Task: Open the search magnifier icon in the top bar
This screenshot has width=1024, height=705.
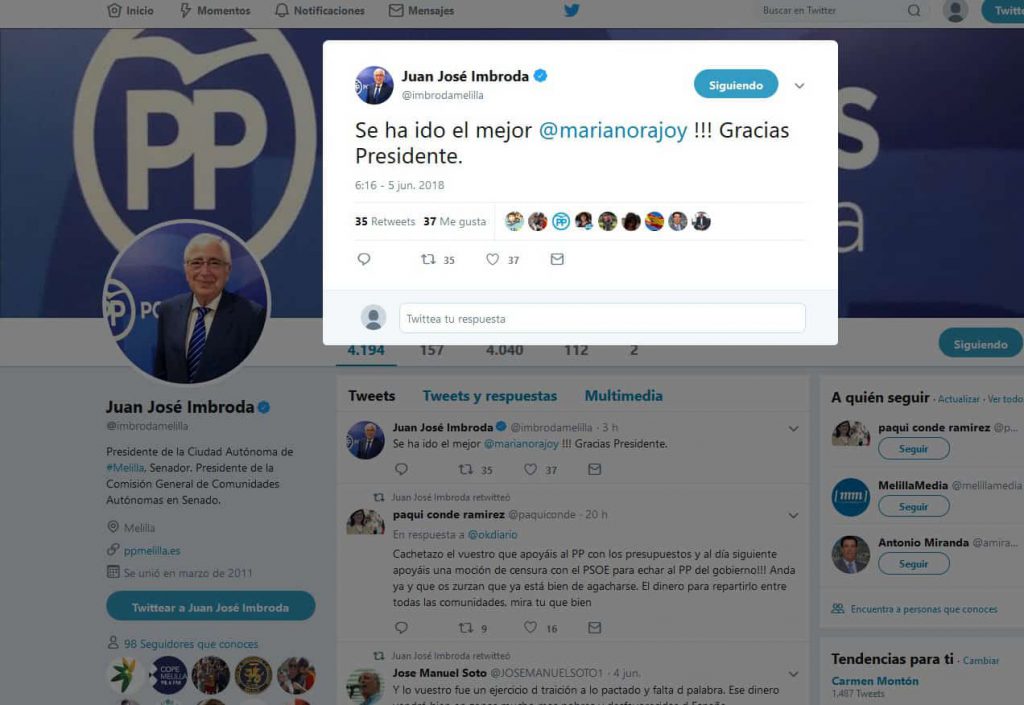Action: 914,10
